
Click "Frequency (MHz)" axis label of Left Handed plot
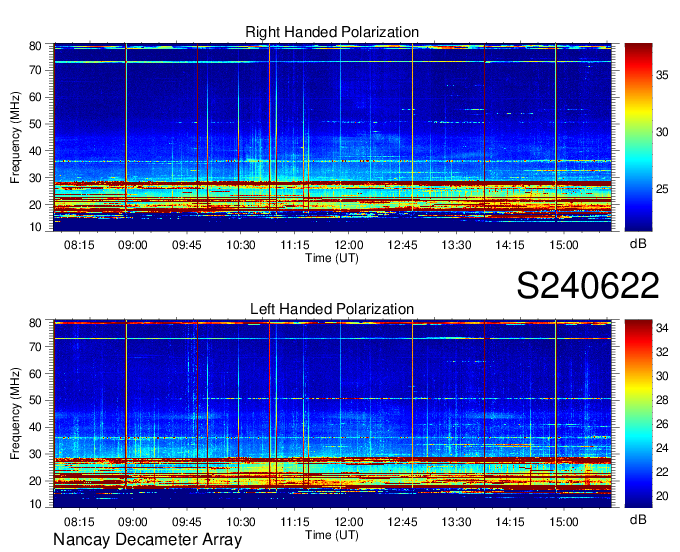tap(15, 414)
